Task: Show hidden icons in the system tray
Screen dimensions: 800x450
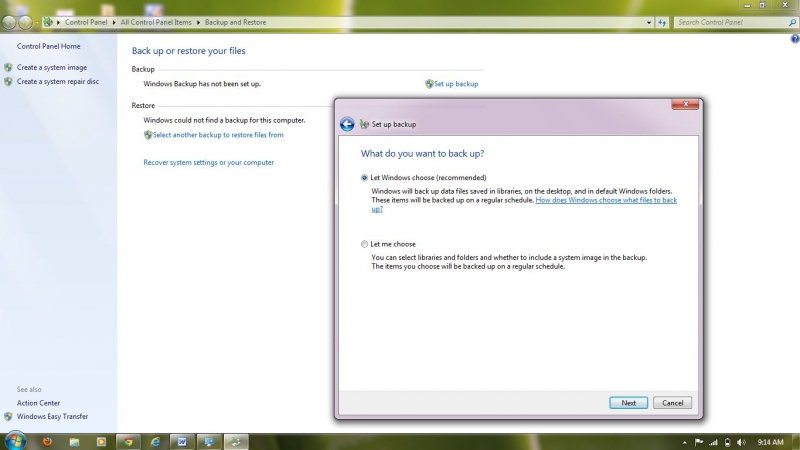Action: (684, 441)
